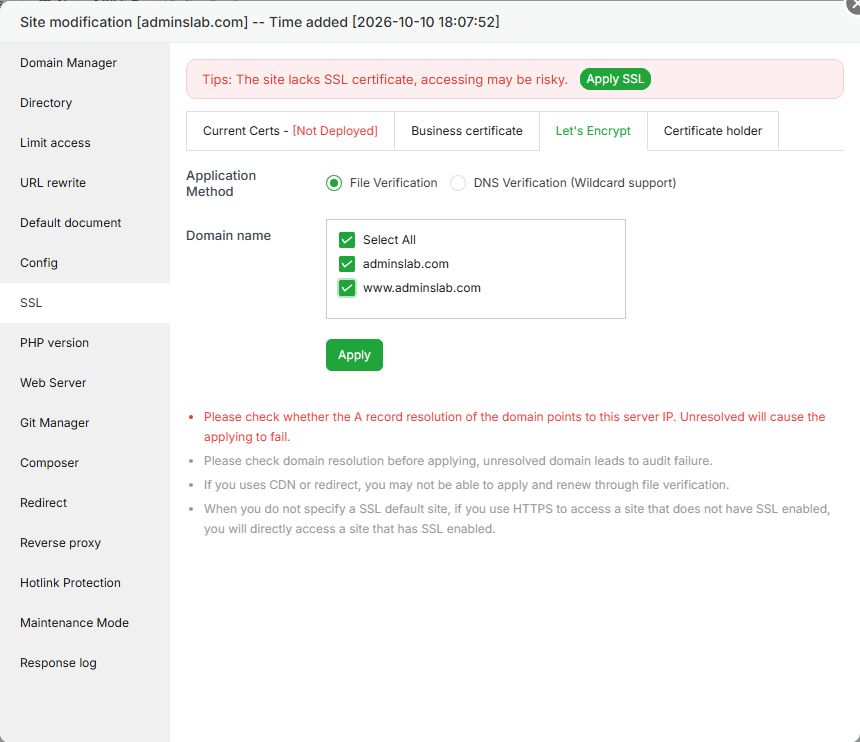
Task: View the Response log
Action: 85,664
